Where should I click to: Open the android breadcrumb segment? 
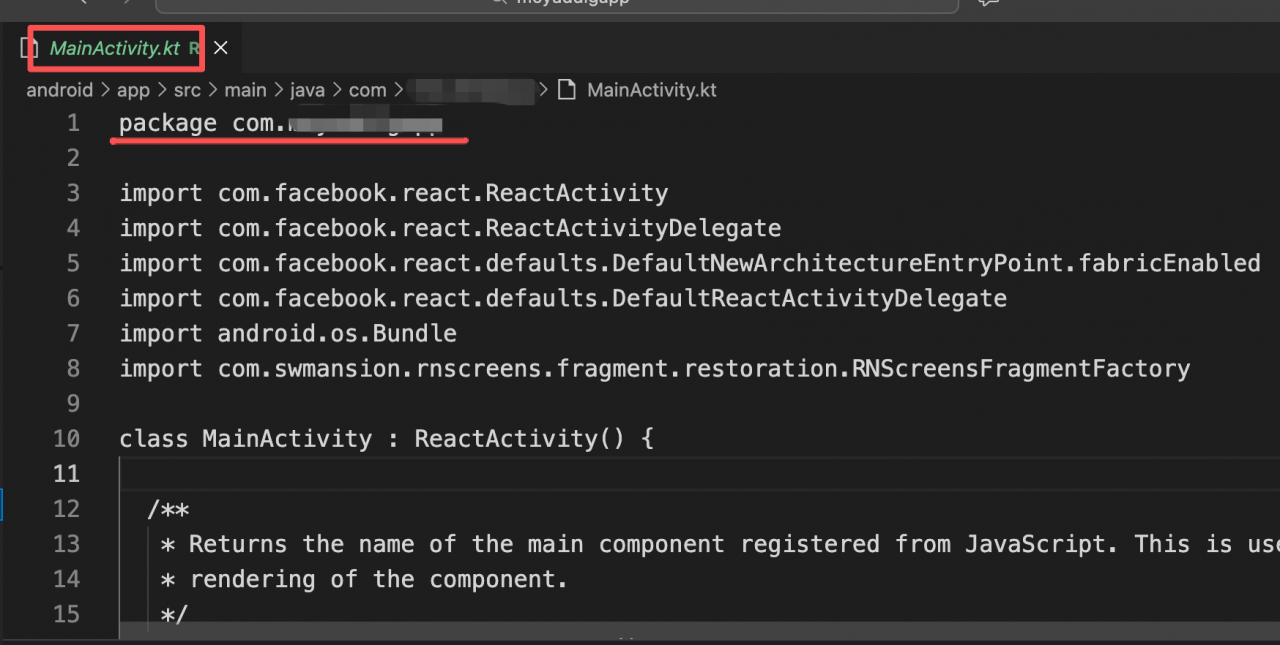[x=59, y=90]
